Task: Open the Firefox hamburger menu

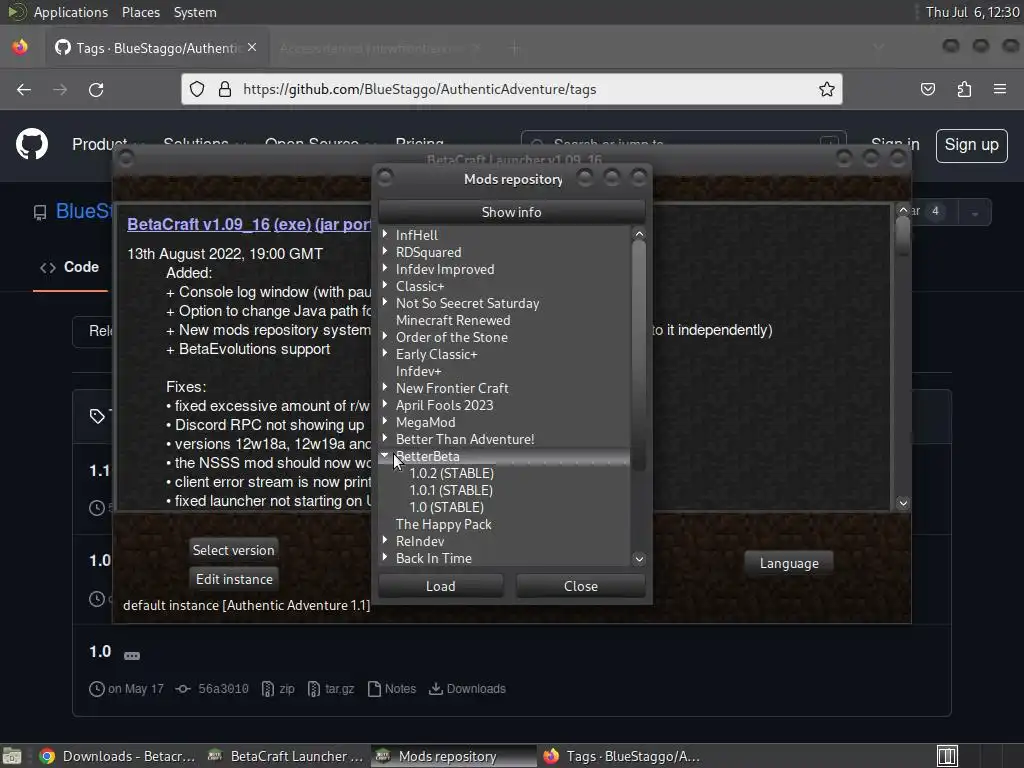Action: pyautogui.click(x=1000, y=89)
